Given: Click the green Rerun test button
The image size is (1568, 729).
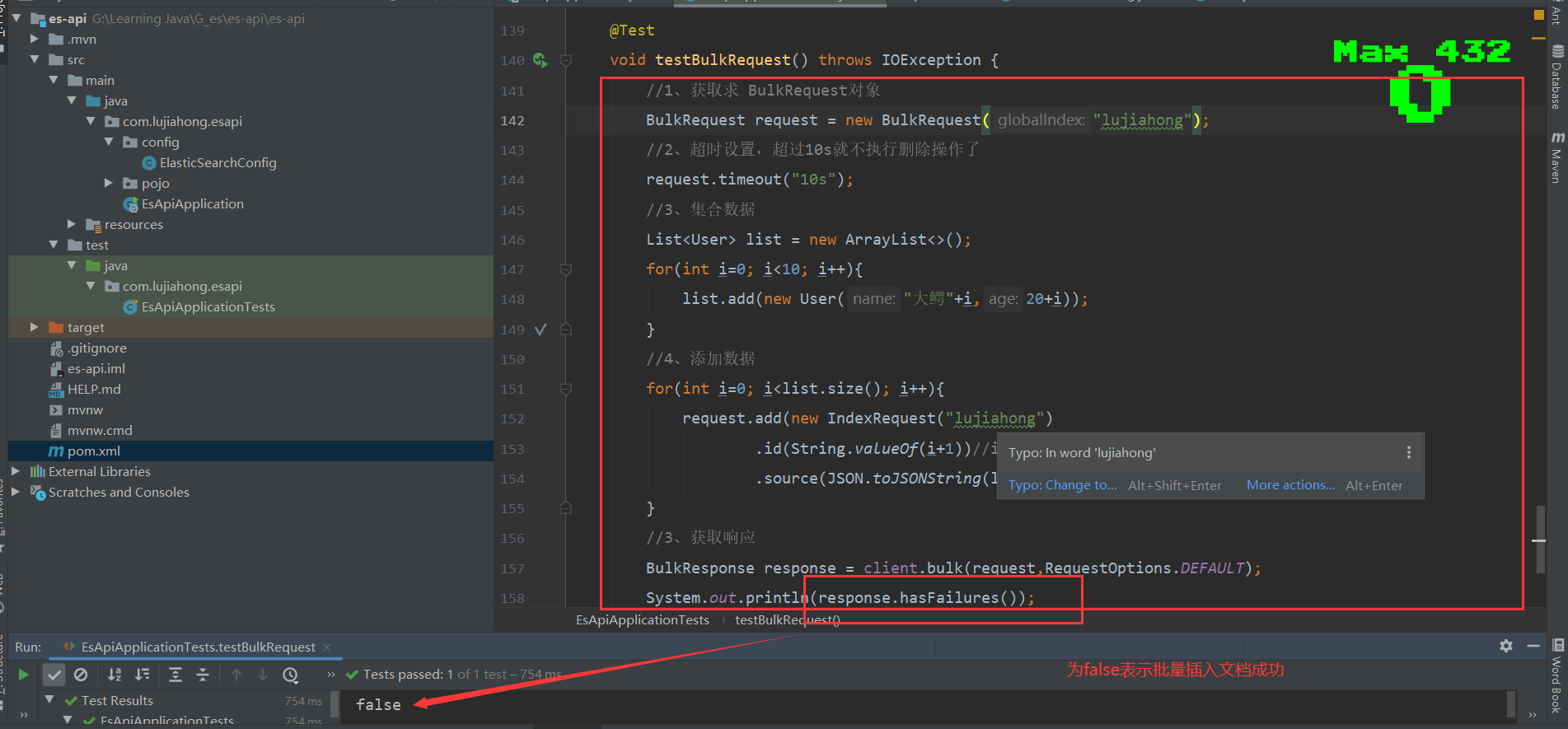Looking at the screenshot, I should [x=23, y=675].
